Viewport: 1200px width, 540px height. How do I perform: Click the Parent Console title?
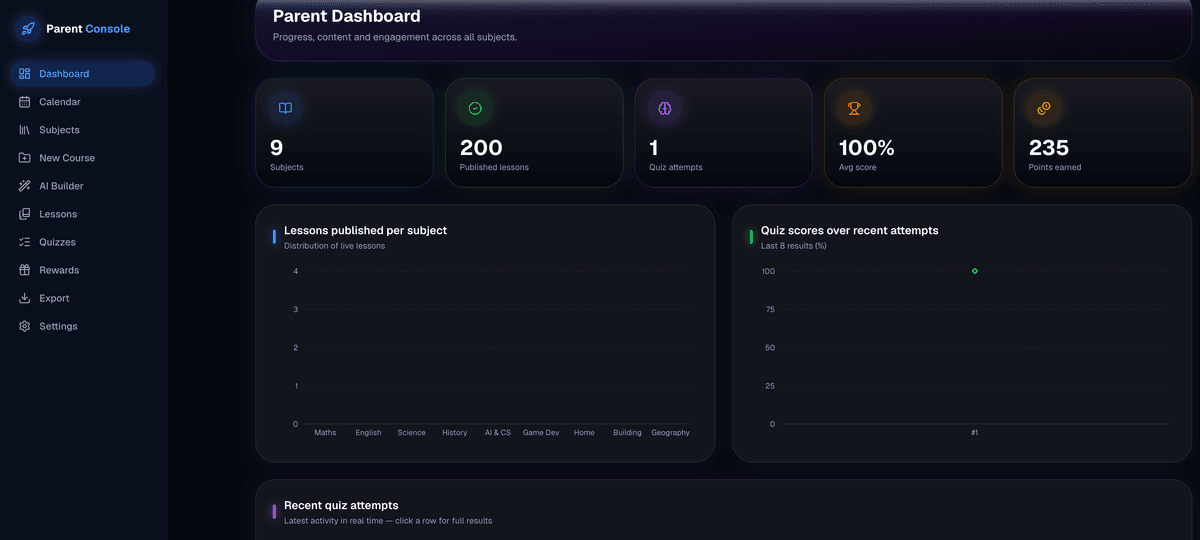(88, 29)
